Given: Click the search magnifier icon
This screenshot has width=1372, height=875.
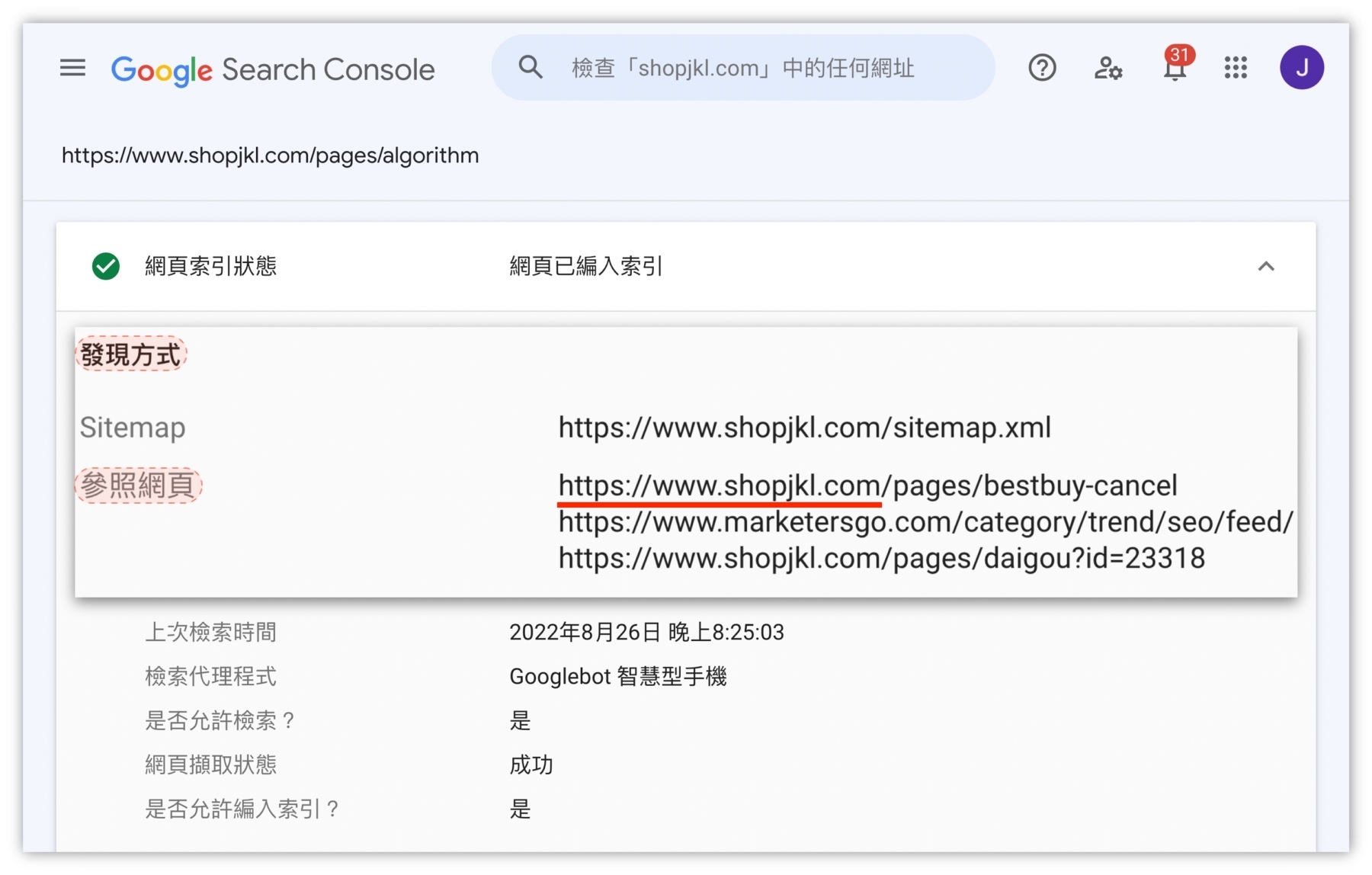Looking at the screenshot, I should click(x=531, y=68).
